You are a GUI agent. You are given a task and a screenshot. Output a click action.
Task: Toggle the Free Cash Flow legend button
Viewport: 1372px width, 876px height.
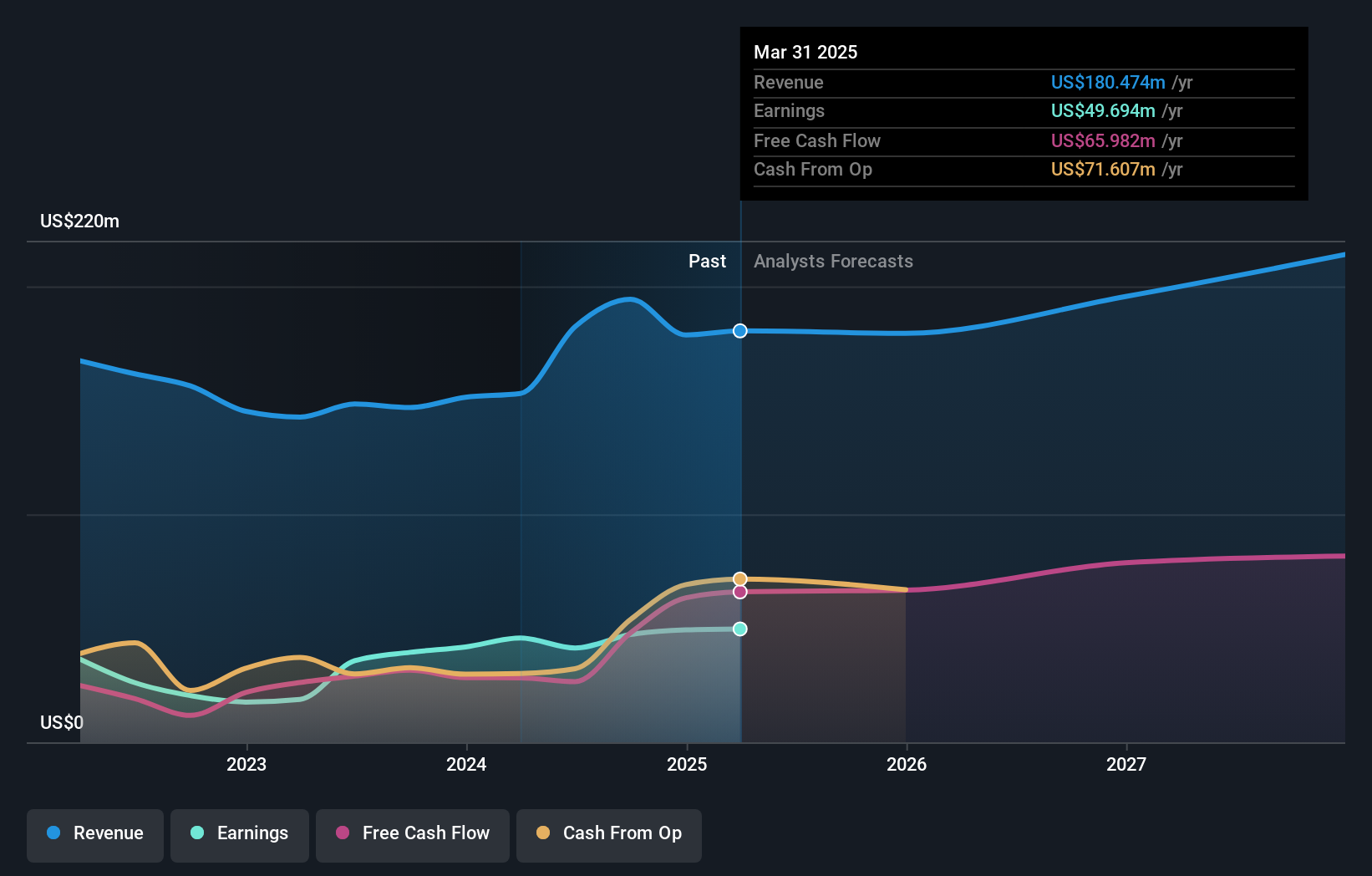coord(413,835)
